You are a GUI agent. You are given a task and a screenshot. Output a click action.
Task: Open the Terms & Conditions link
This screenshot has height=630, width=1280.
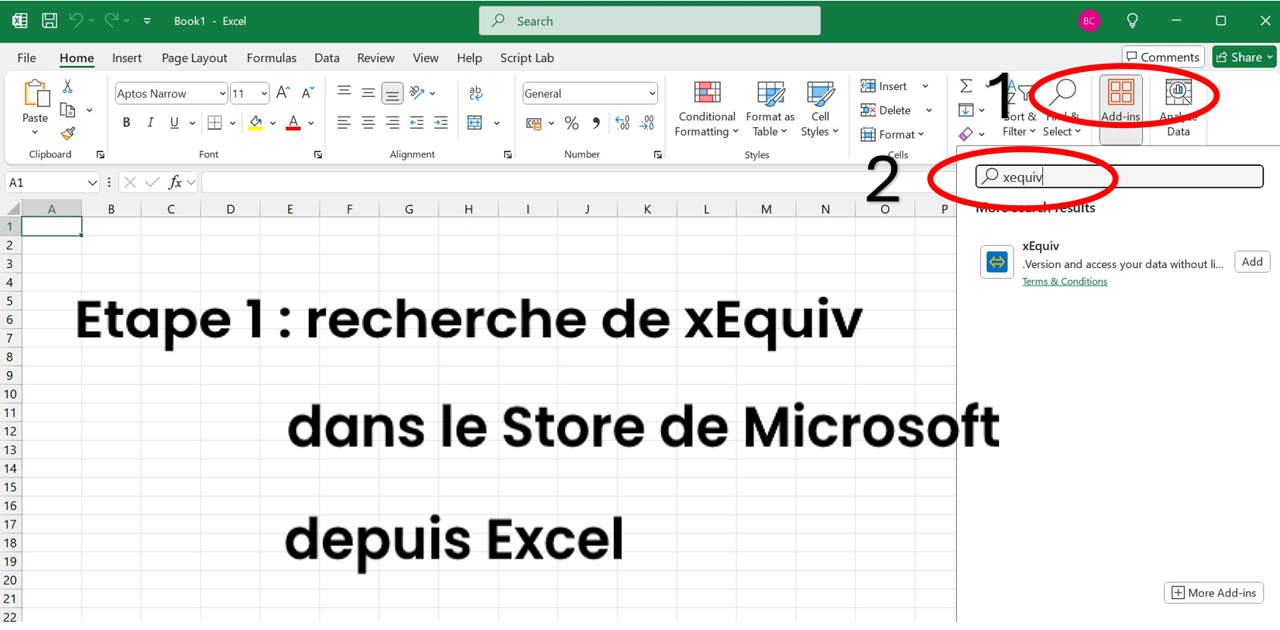1064,282
